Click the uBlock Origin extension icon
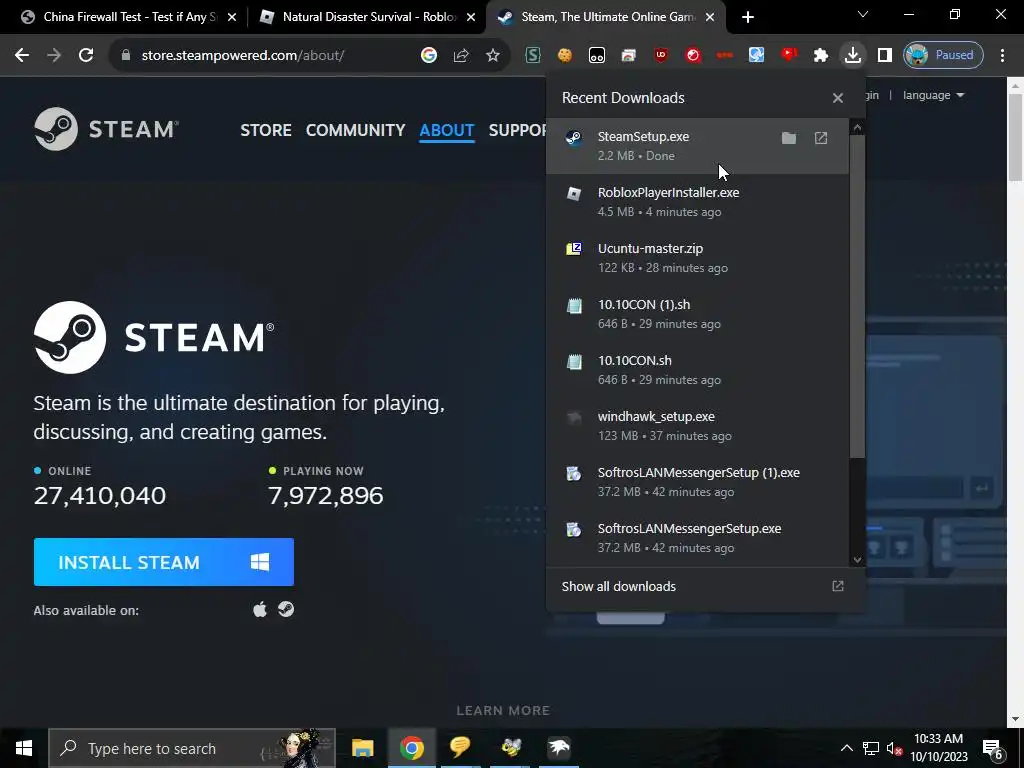The height and width of the screenshot is (768, 1024). (661, 55)
